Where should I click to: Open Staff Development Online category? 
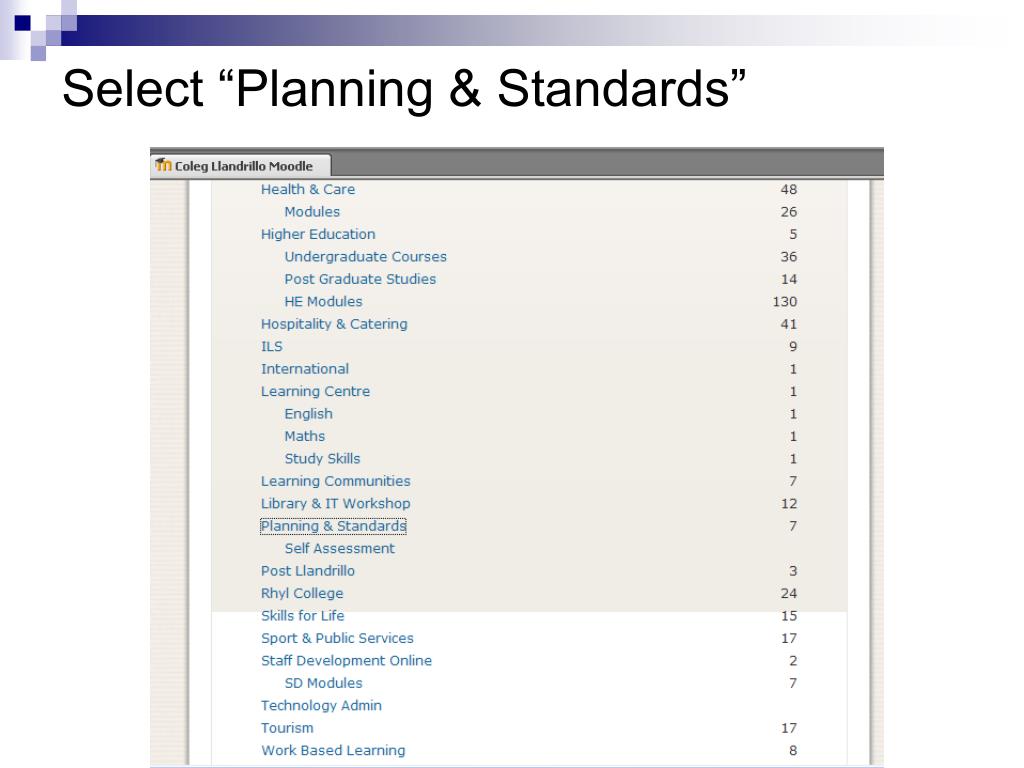pos(346,661)
